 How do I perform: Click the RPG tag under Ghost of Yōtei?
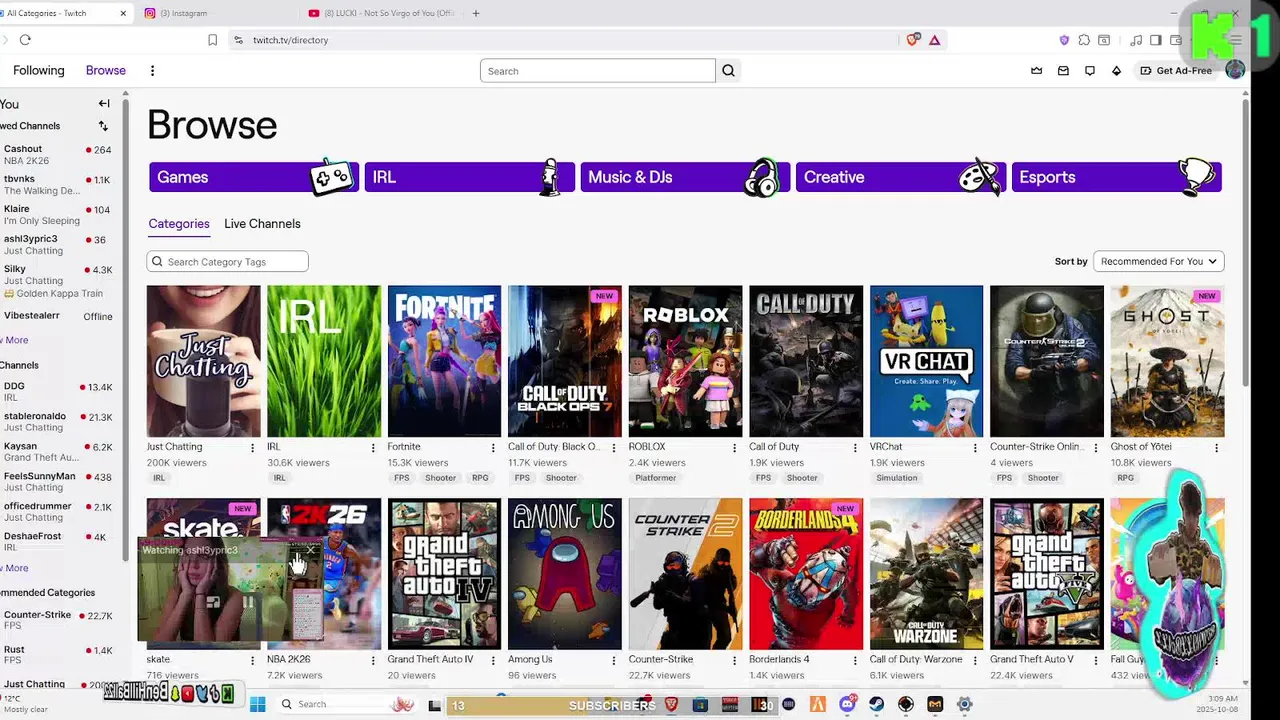click(x=1126, y=478)
